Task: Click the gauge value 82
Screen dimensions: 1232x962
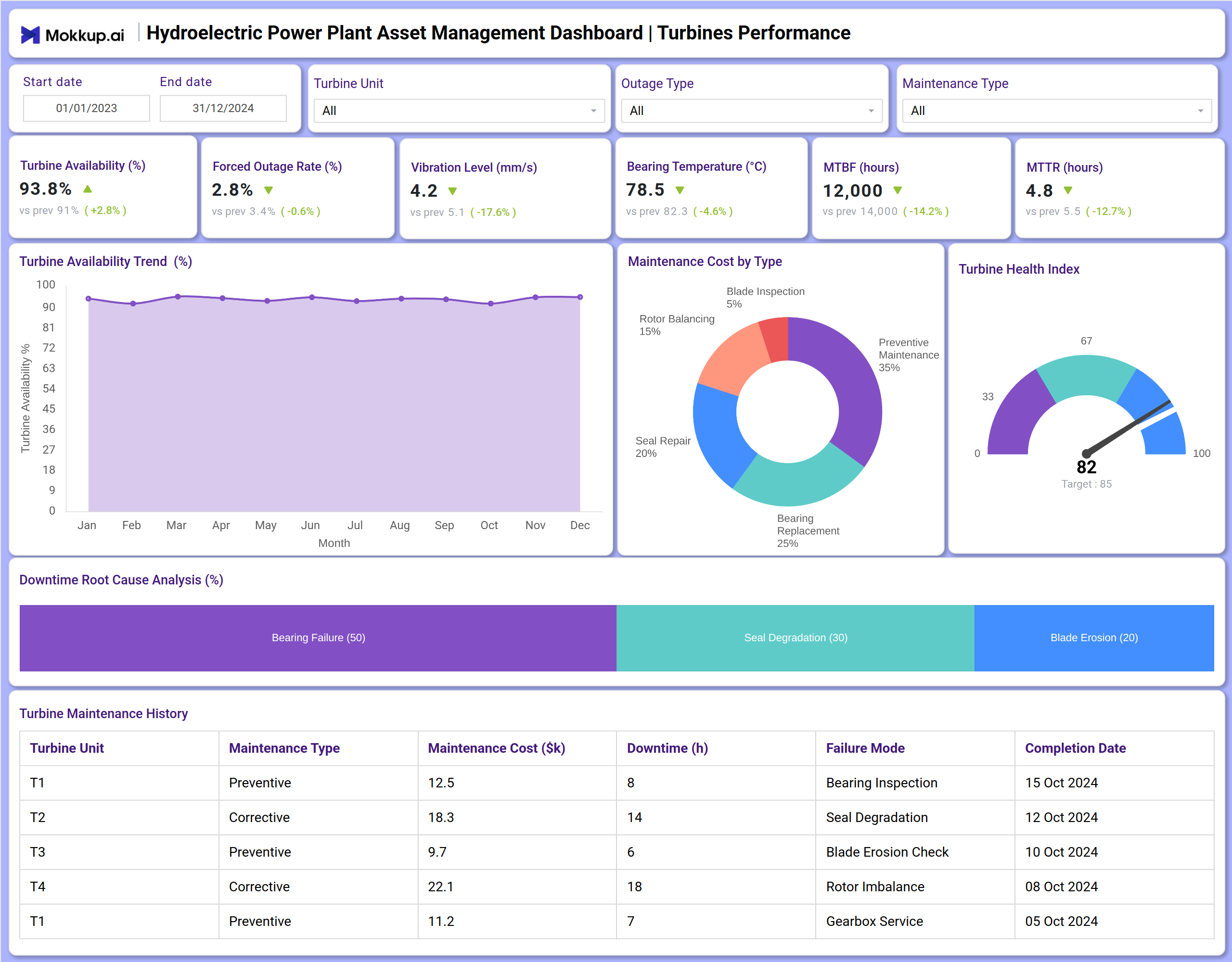Action: [x=1086, y=467]
